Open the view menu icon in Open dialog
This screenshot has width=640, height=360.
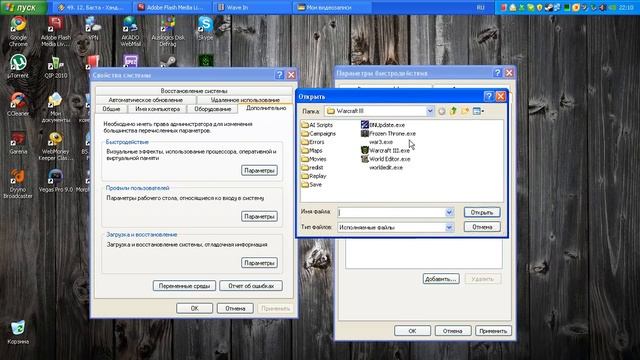click(x=478, y=111)
